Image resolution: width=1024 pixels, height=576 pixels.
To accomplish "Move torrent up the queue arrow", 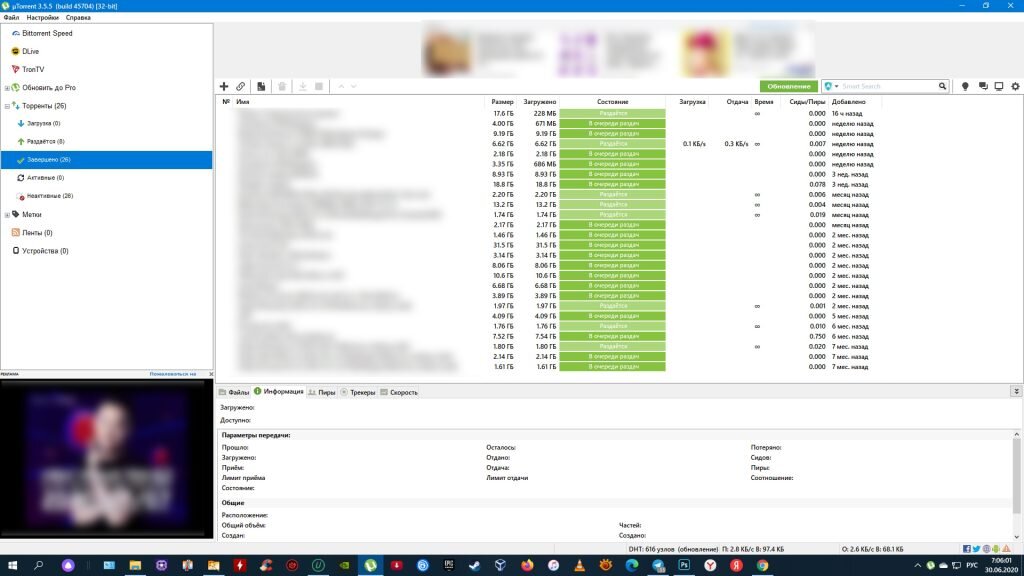I will (341, 86).
